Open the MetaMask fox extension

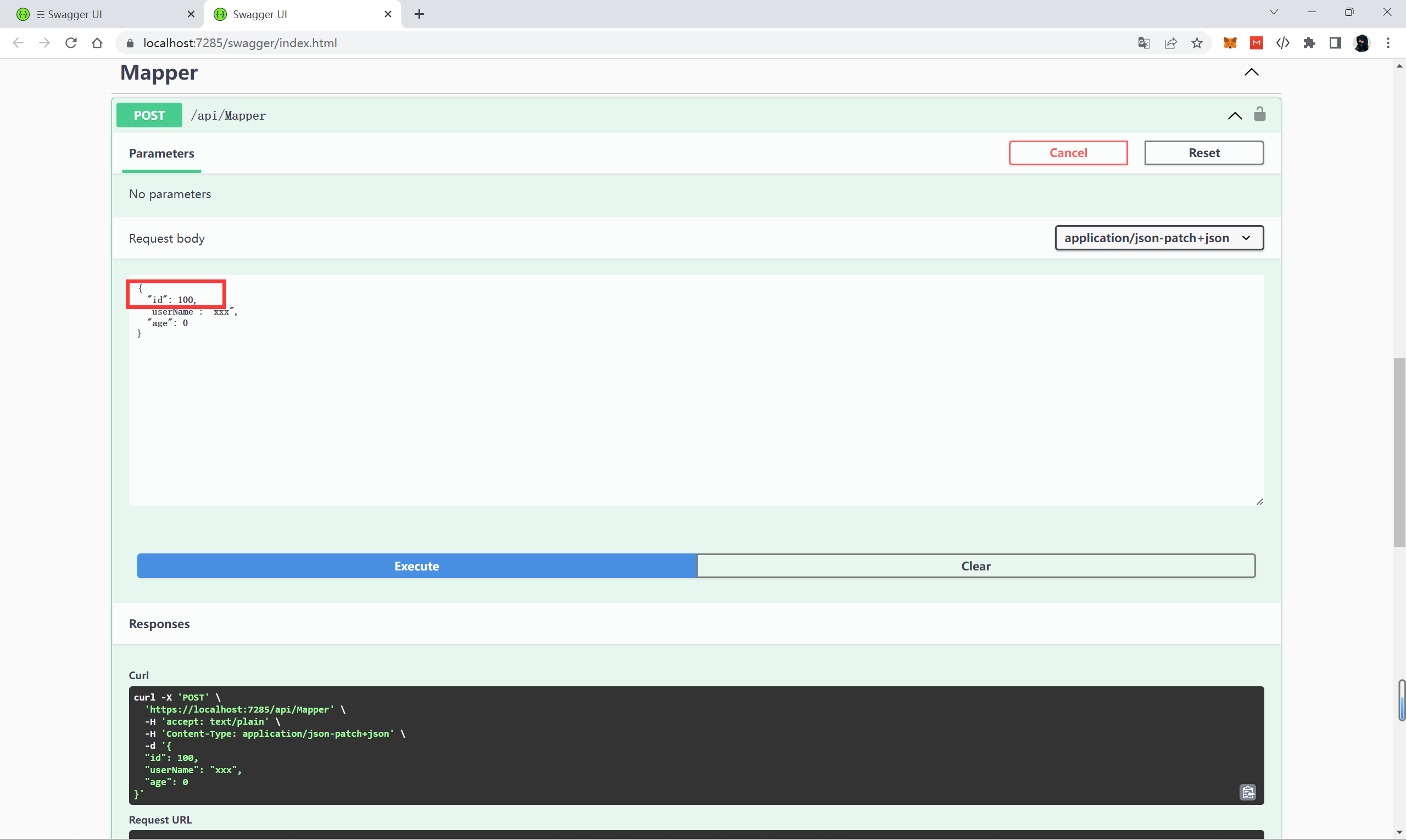click(x=1229, y=43)
